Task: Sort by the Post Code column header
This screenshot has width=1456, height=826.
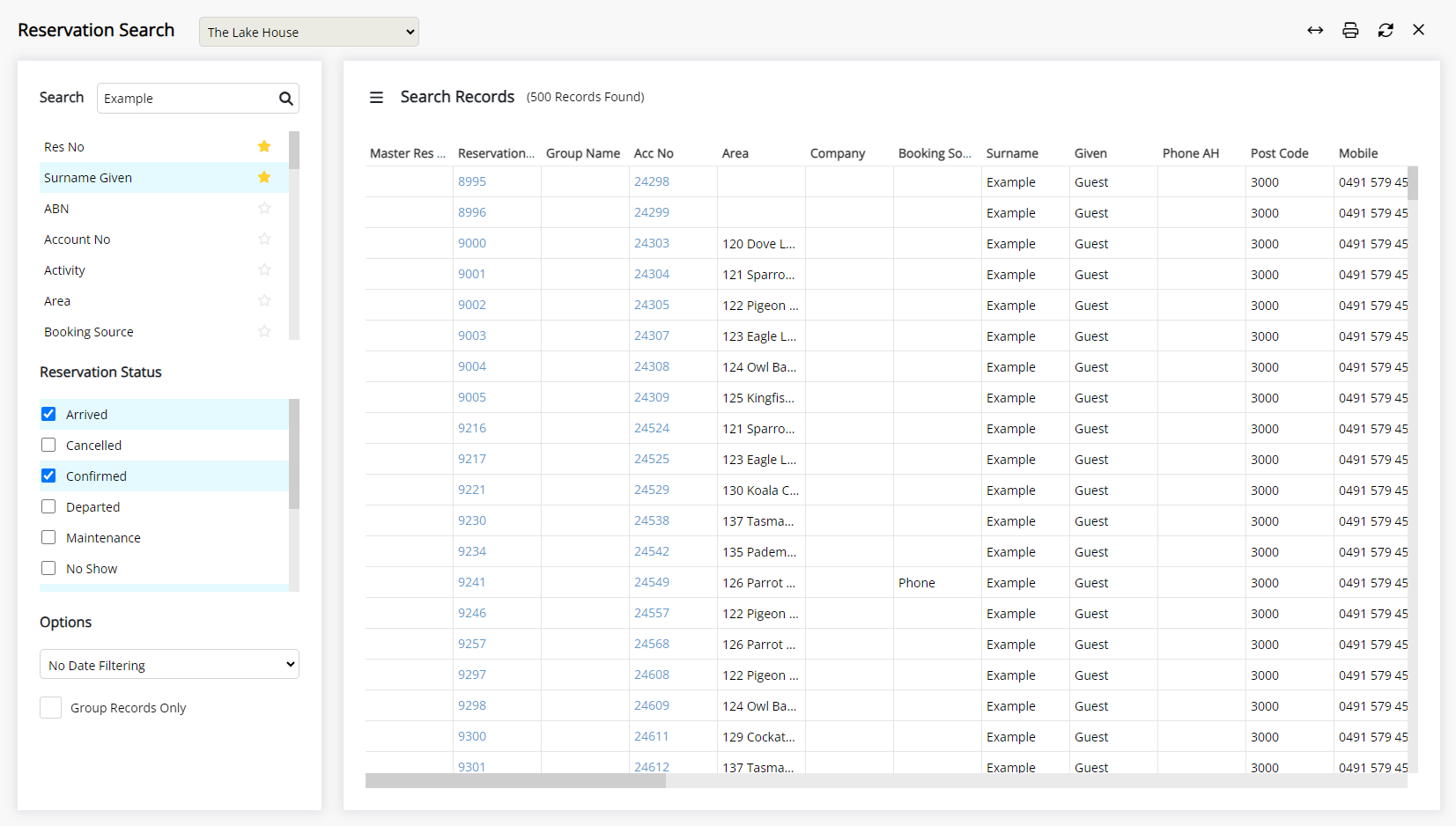Action: point(1279,153)
